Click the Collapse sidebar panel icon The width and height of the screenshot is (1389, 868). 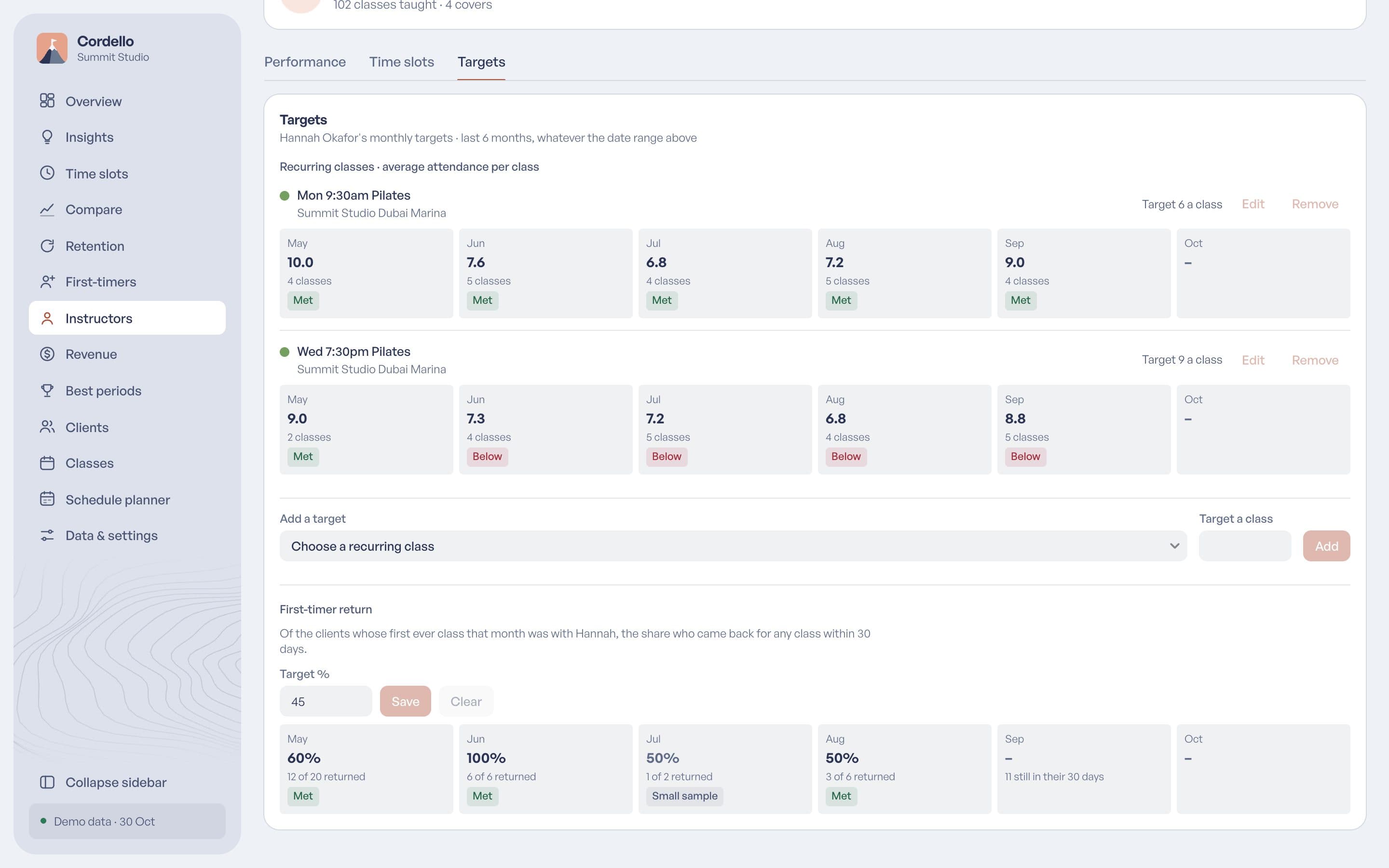click(47, 783)
